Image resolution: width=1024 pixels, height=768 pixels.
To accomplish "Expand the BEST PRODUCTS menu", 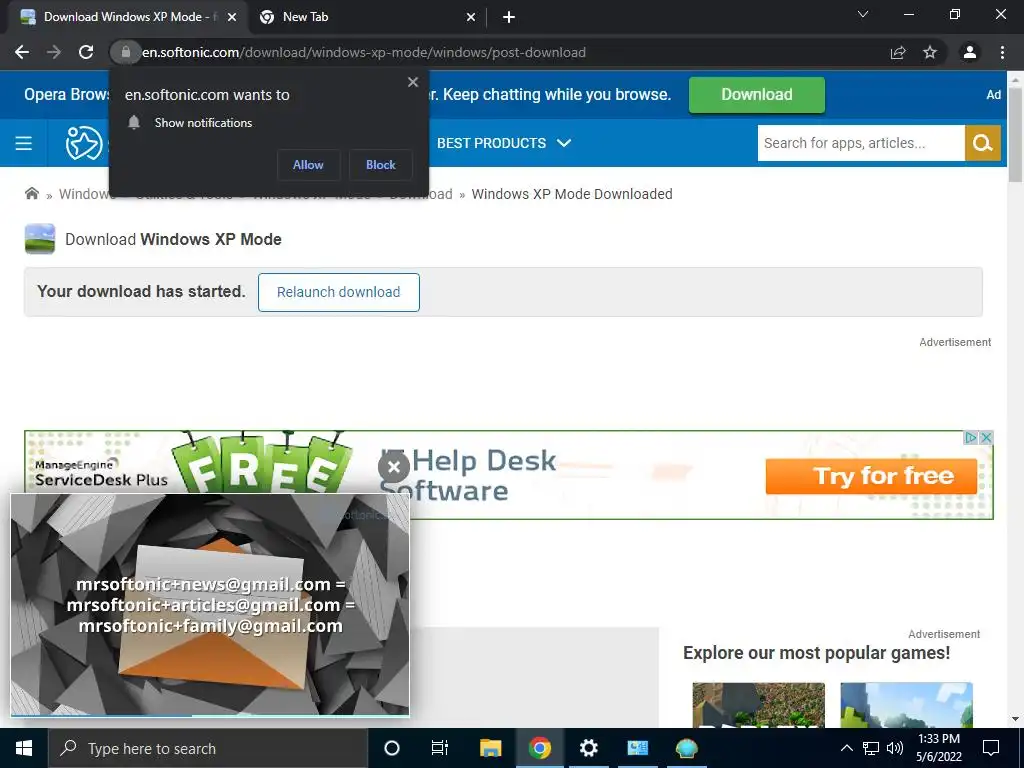I will [504, 143].
